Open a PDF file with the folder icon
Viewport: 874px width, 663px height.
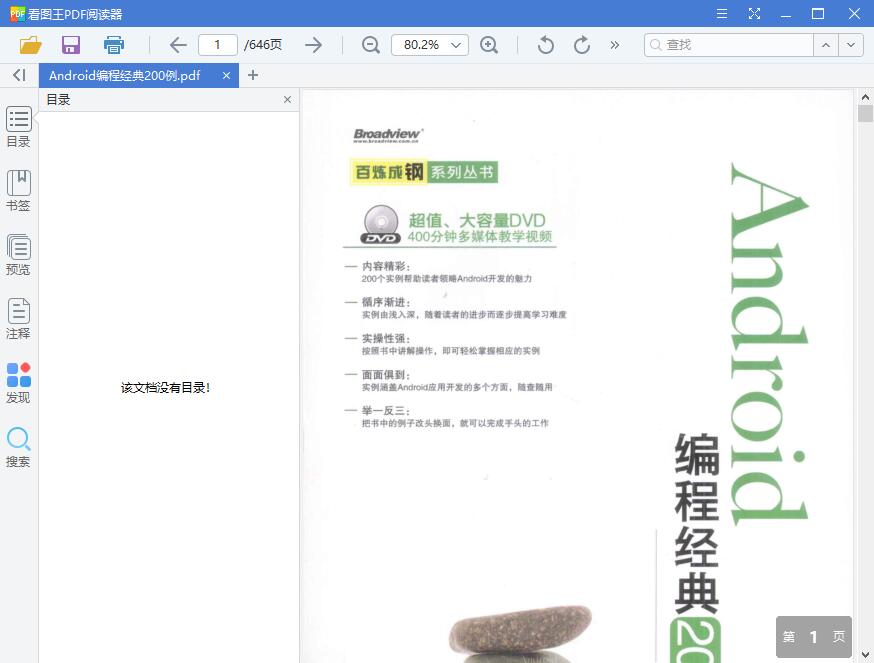[29, 45]
